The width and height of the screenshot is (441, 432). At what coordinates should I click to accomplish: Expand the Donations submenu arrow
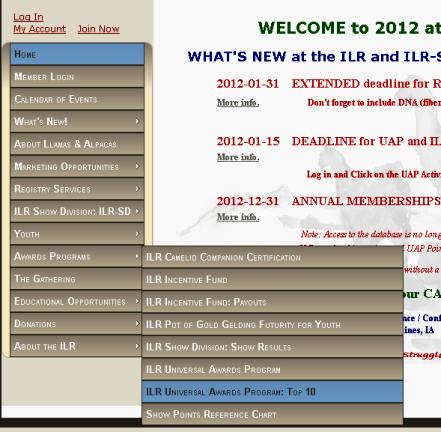[x=137, y=323]
